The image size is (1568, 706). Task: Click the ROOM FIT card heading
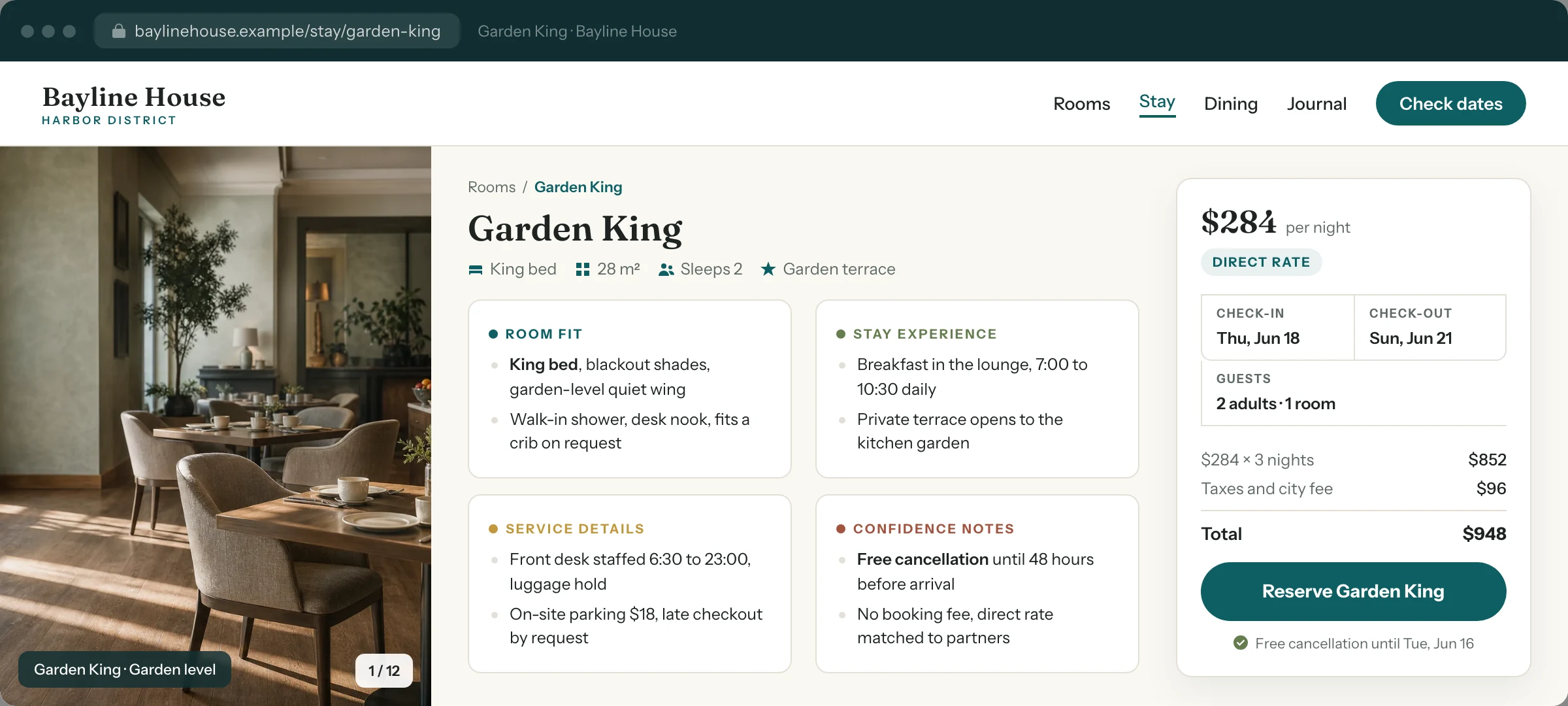[544, 334]
